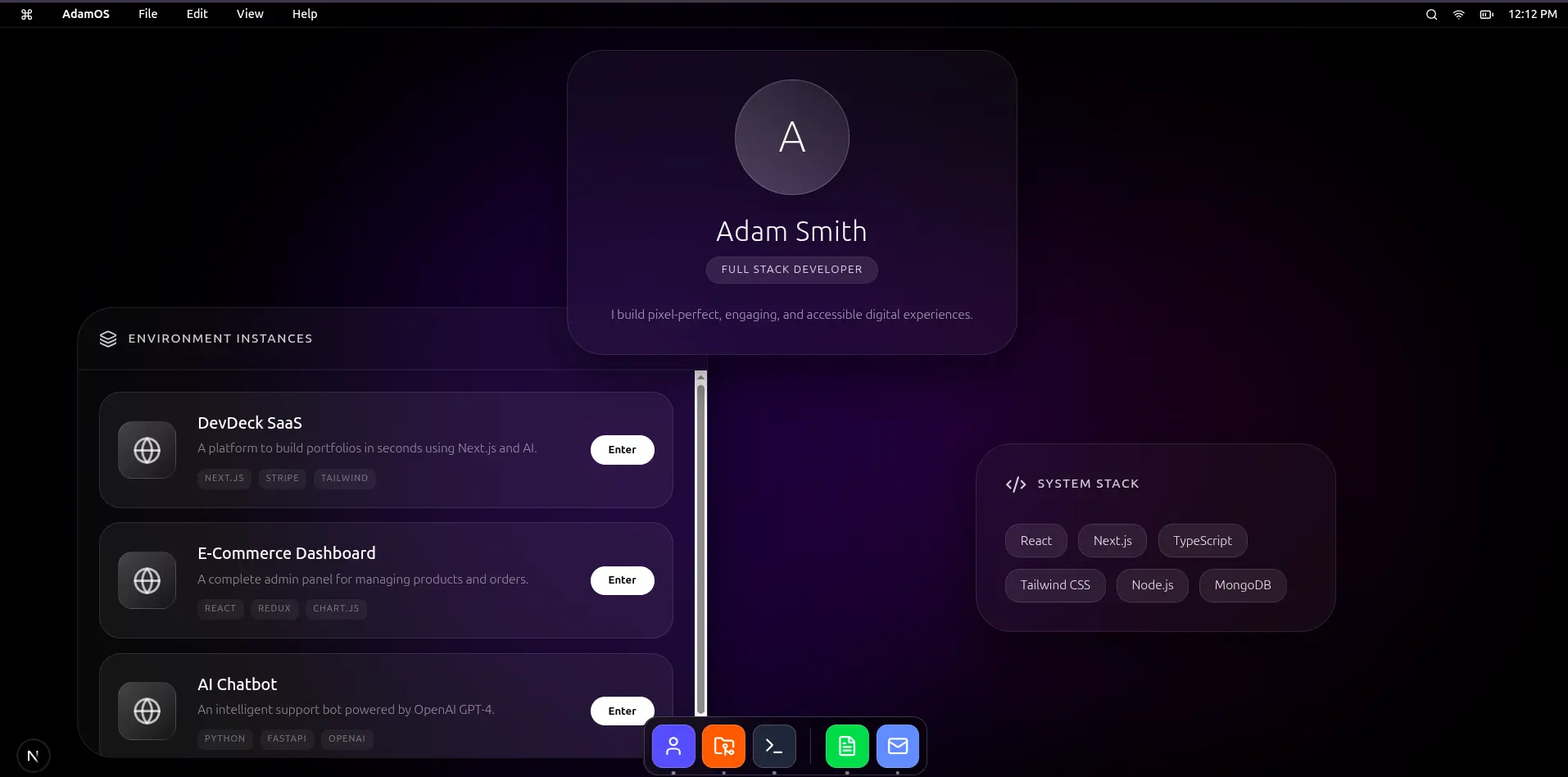Open the terminal app in the dock
Screen dimensions: 1568x777
tap(774, 746)
